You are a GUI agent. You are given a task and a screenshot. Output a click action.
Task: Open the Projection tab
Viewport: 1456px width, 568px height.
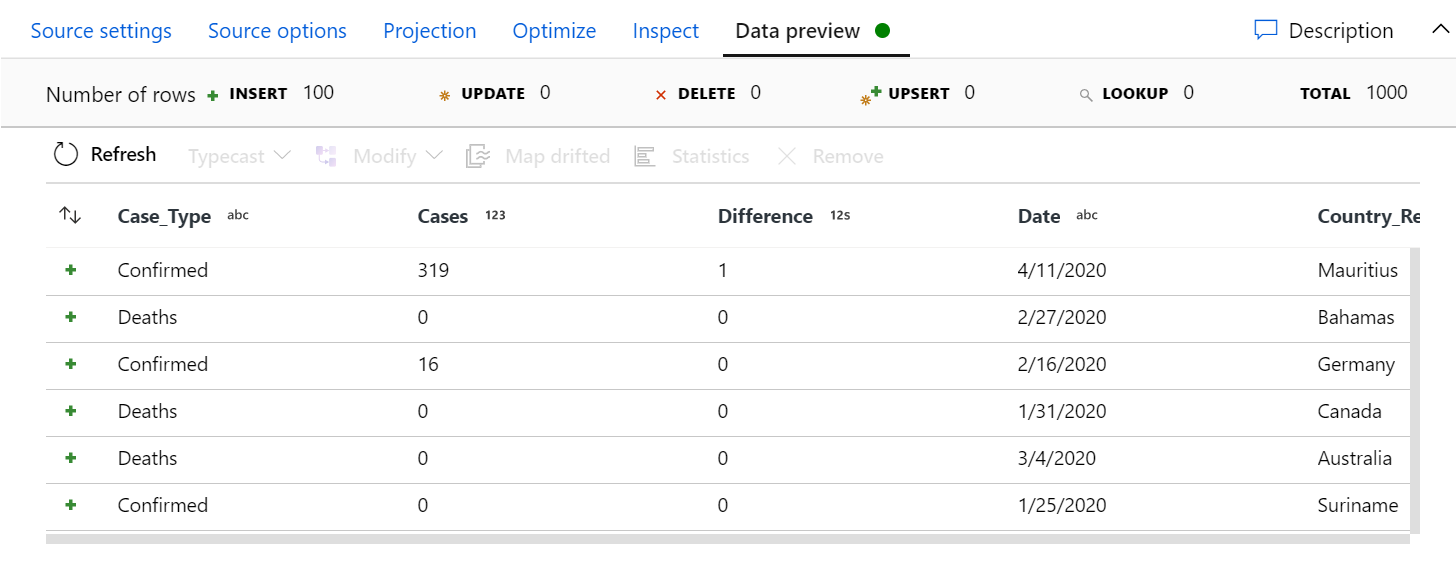click(x=430, y=31)
